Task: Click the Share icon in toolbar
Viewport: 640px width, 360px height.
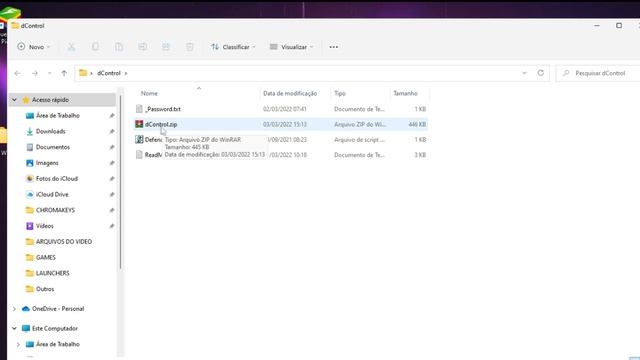Action: [166, 47]
